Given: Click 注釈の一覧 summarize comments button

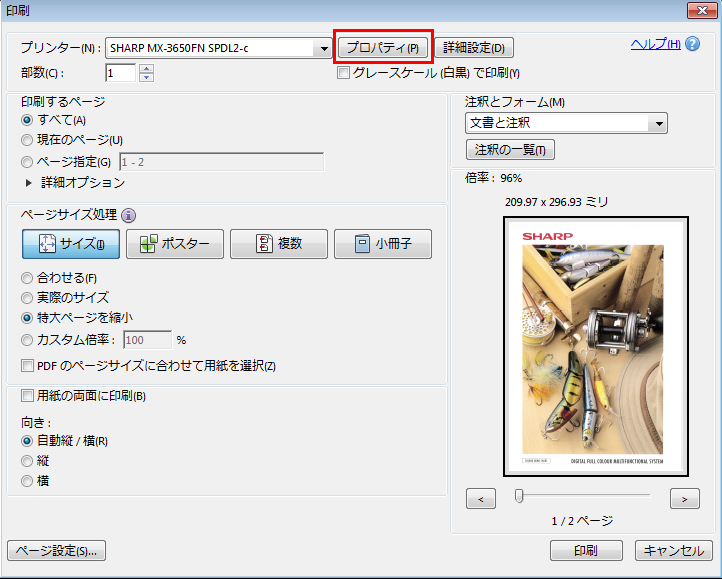Looking at the screenshot, I should pyautogui.click(x=510, y=150).
